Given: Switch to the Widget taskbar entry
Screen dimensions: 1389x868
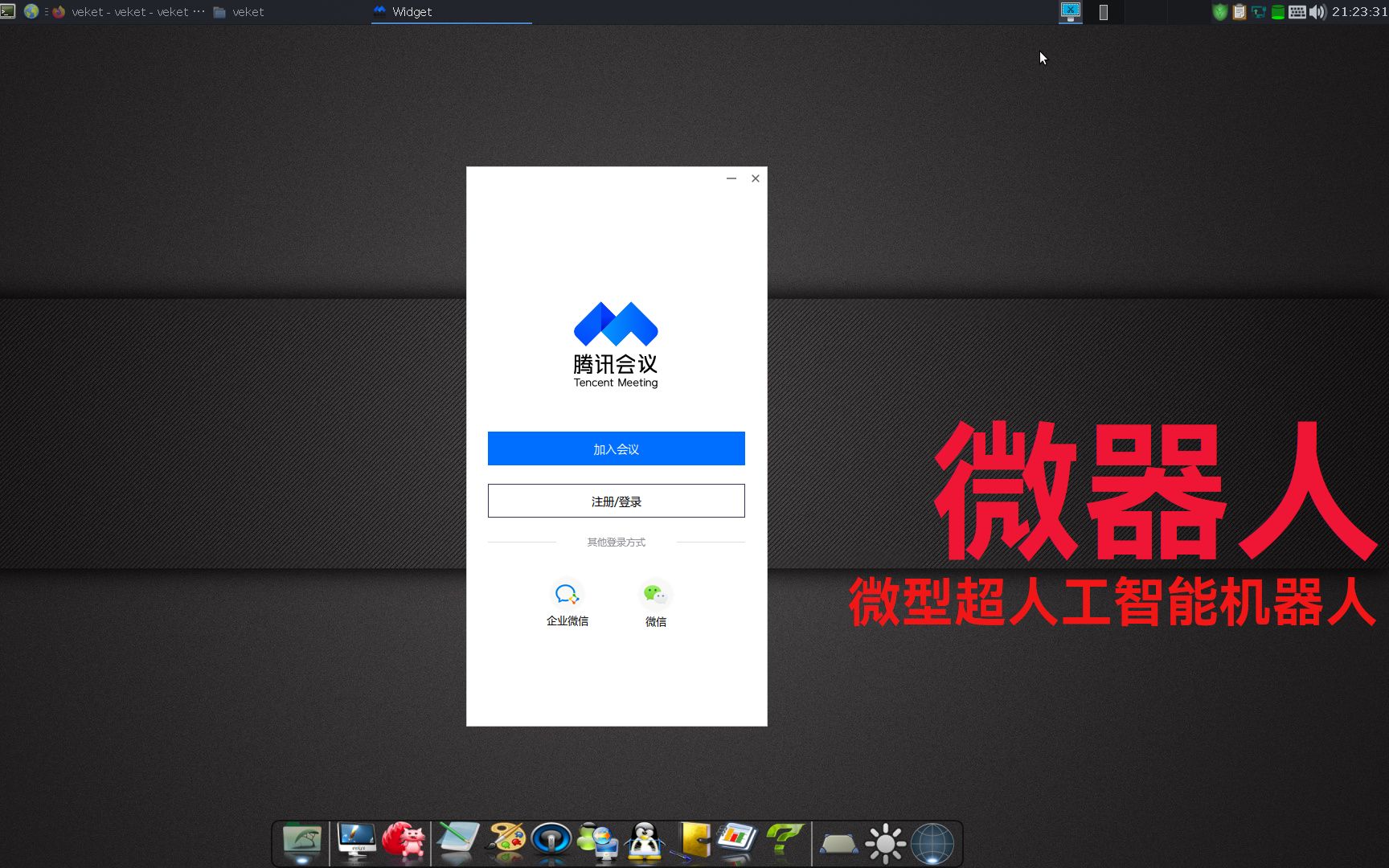Looking at the screenshot, I should point(451,12).
